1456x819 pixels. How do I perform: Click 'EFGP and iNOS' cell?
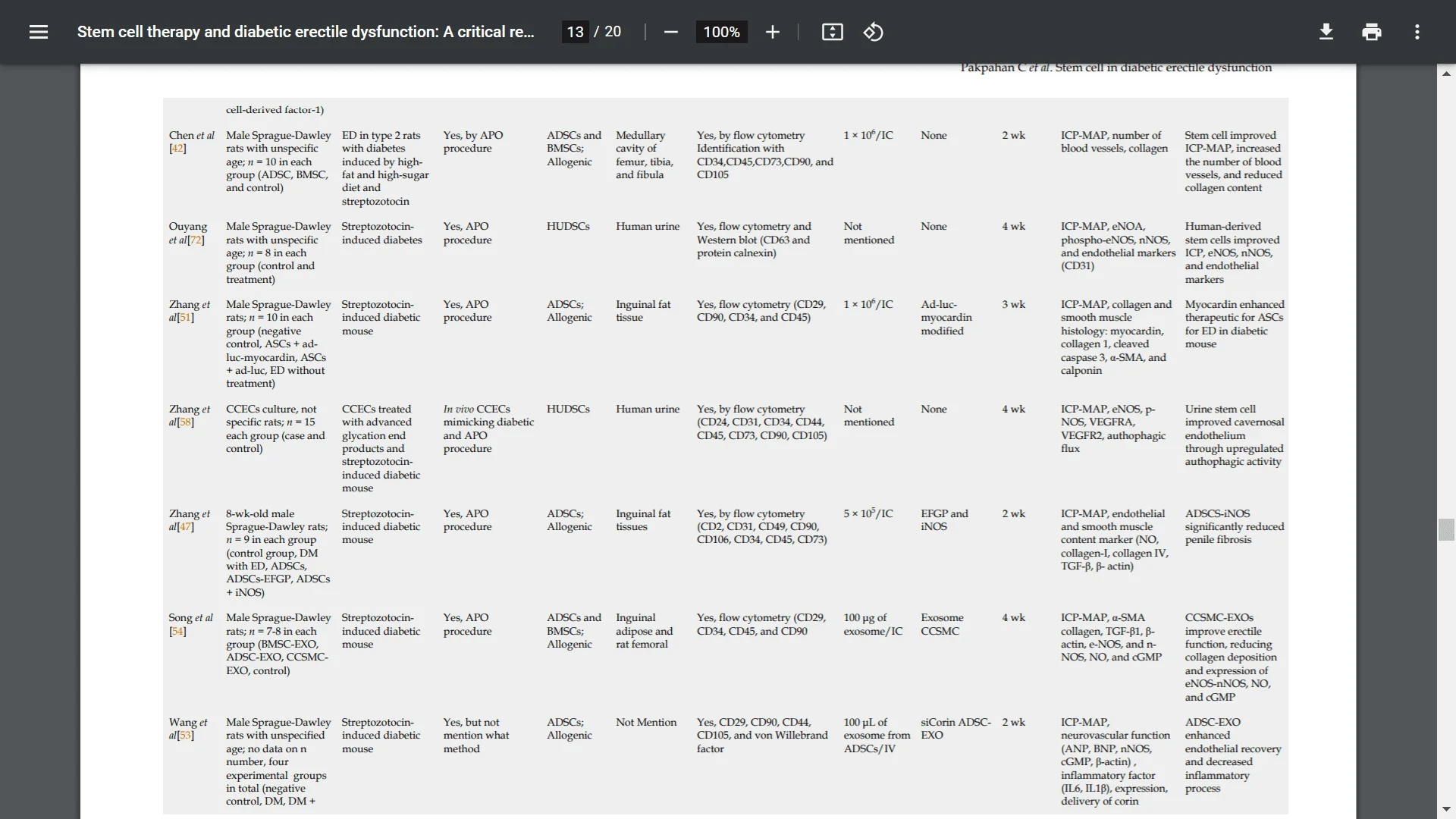pos(944,520)
